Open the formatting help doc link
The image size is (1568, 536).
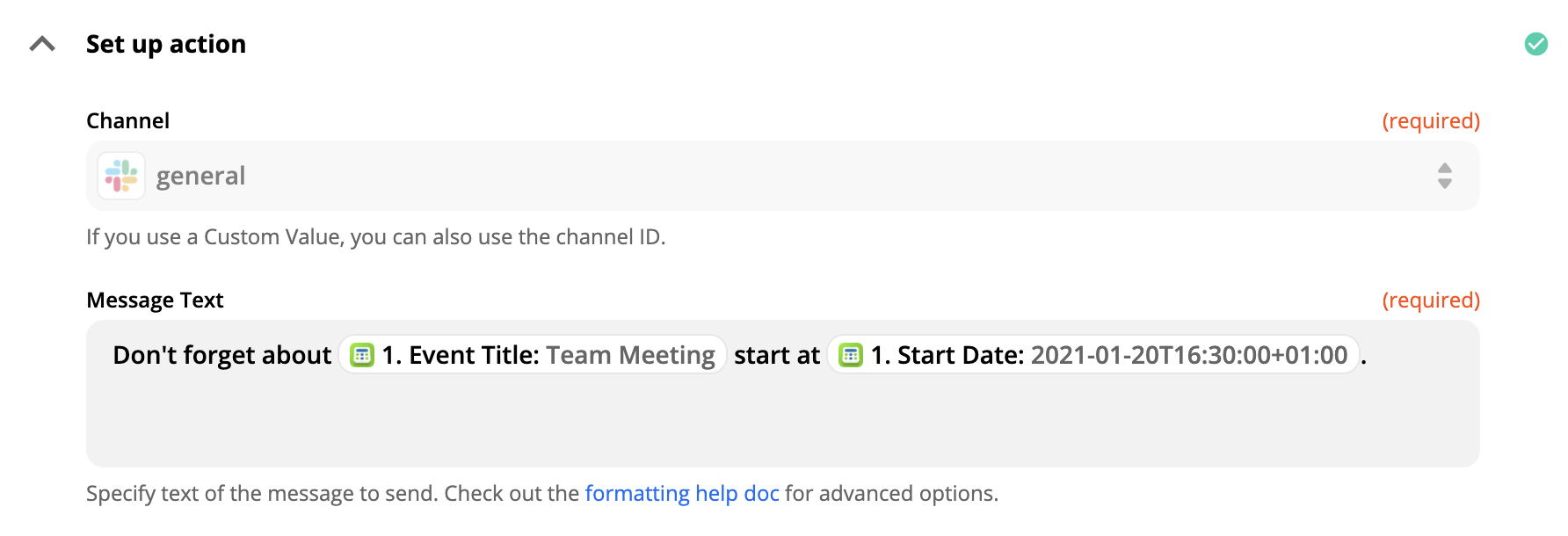coord(682,494)
